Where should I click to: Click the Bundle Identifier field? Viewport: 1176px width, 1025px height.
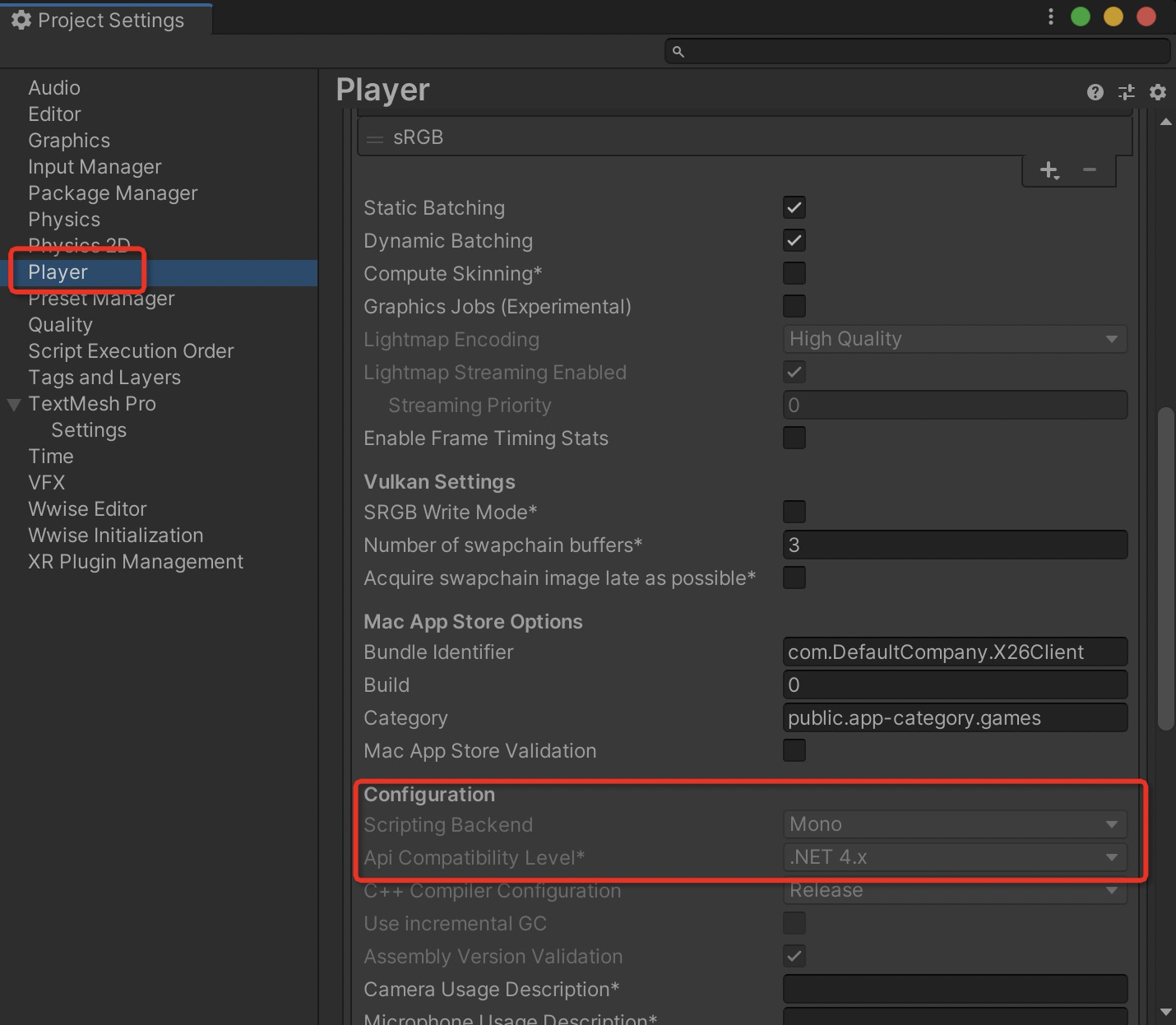click(955, 652)
